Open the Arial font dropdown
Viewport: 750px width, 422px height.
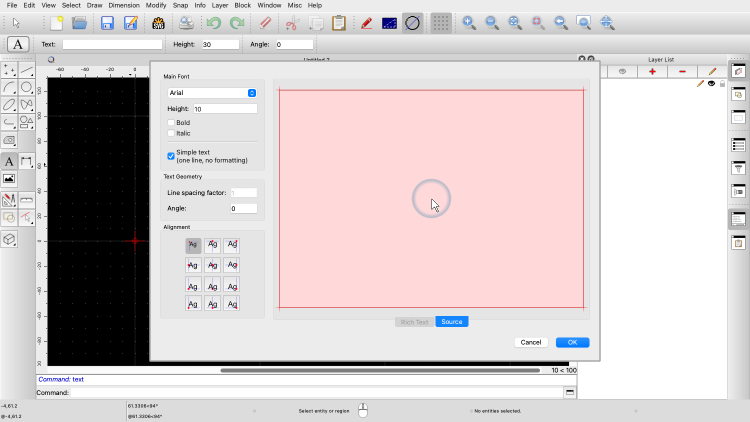pyautogui.click(x=212, y=92)
